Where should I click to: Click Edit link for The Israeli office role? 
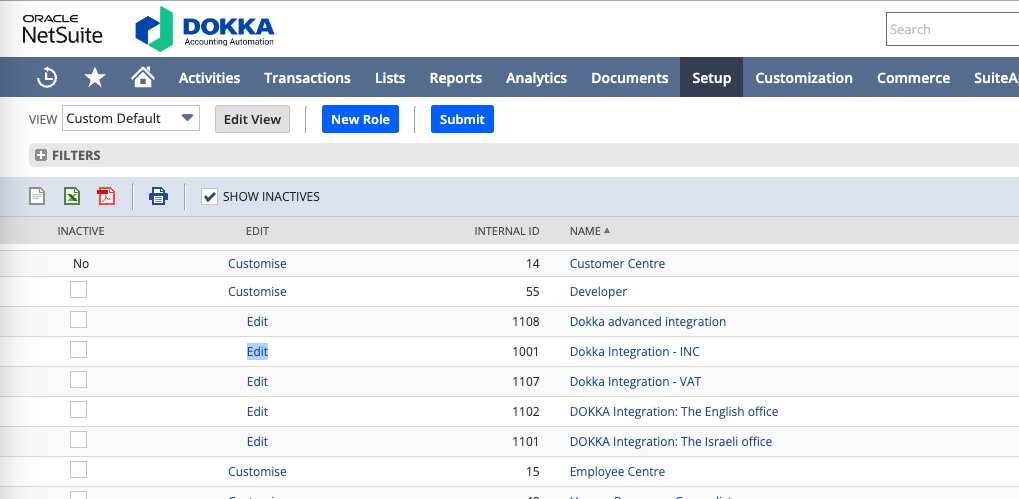click(257, 441)
